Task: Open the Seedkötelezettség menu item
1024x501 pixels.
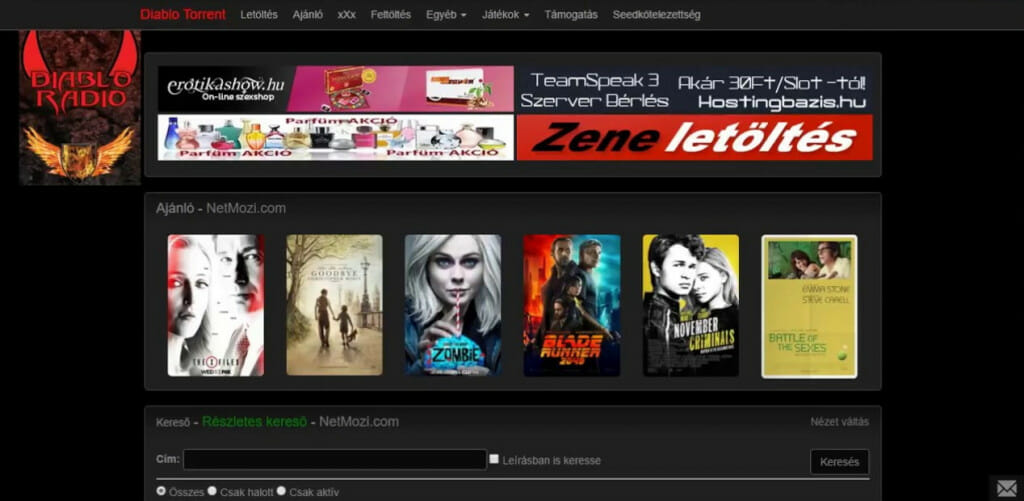Action: pos(656,14)
